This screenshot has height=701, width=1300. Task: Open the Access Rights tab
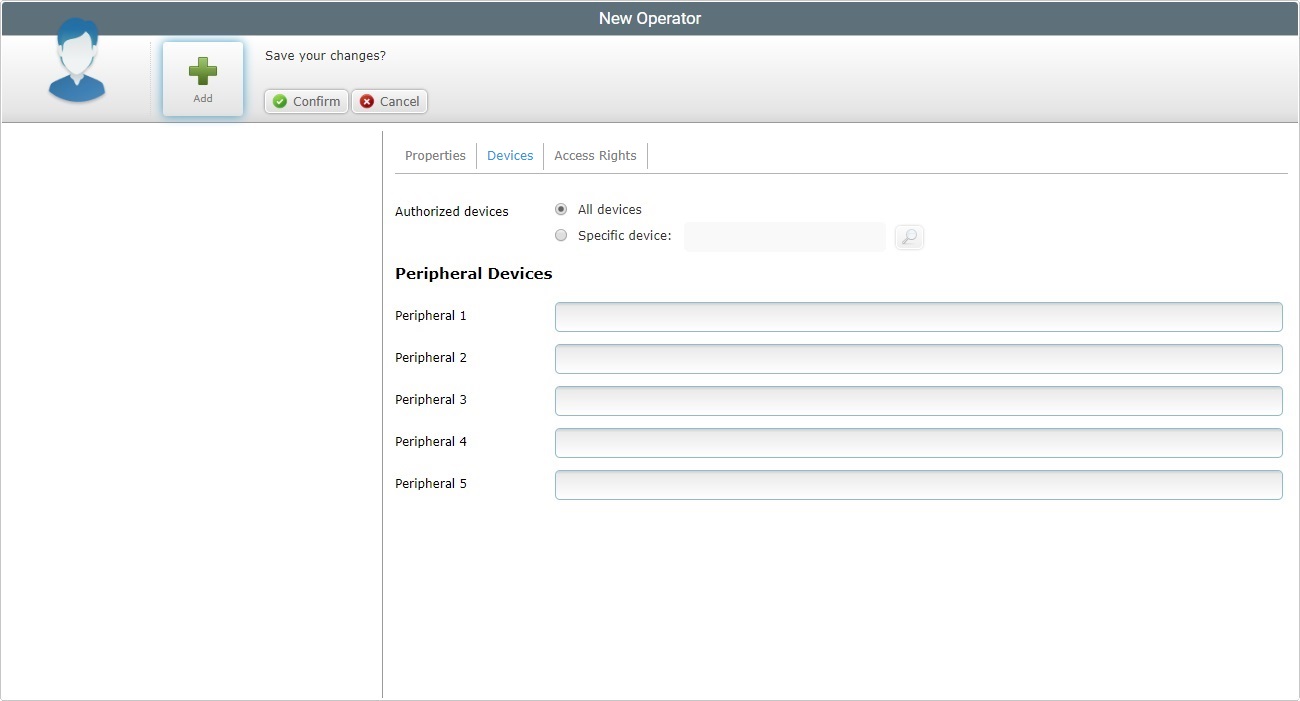[x=595, y=156]
